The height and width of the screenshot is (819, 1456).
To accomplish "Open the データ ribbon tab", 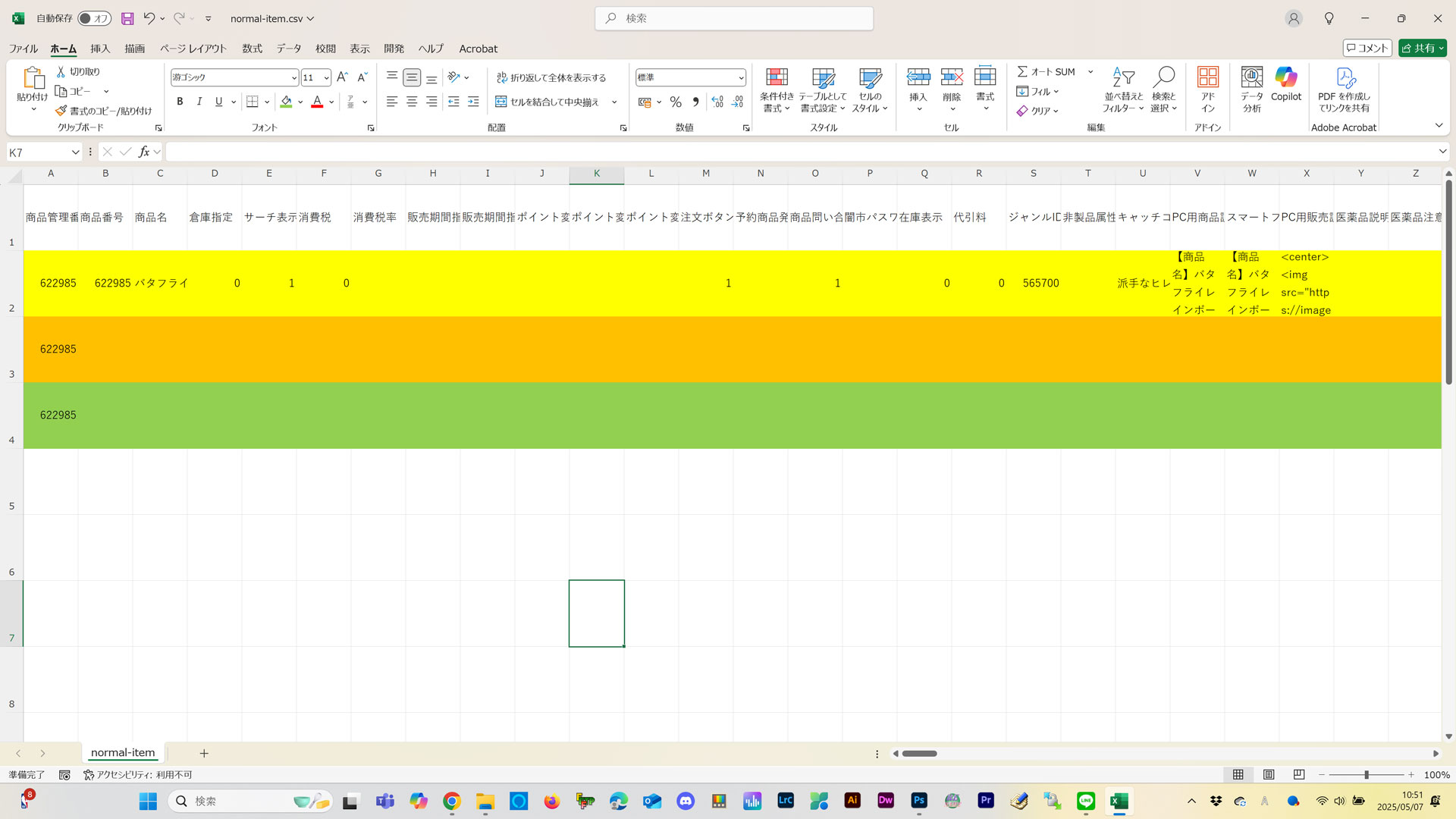I will [288, 49].
